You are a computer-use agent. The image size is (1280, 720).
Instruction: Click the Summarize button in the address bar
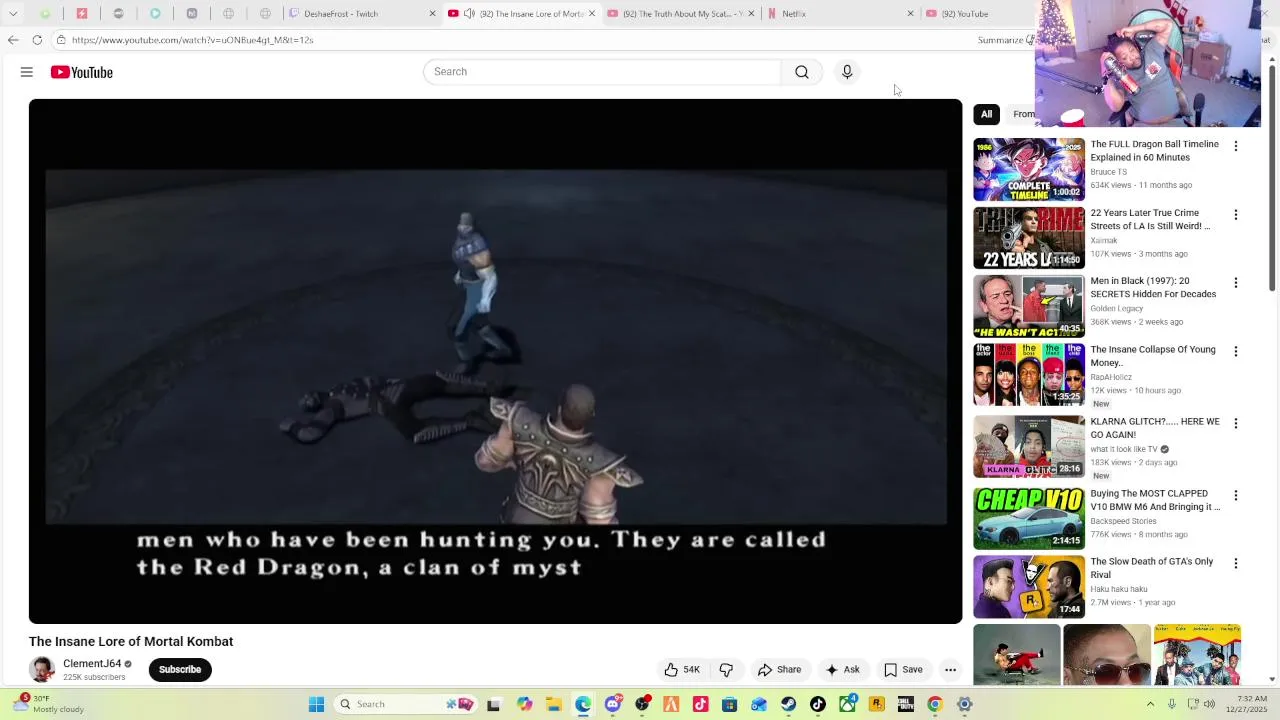(1005, 40)
